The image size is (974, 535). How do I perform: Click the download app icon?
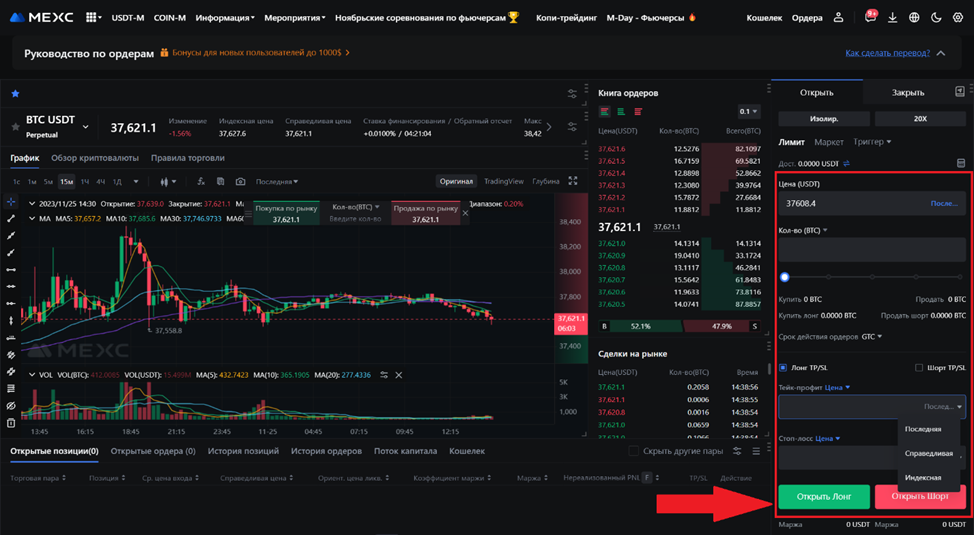coord(892,18)
